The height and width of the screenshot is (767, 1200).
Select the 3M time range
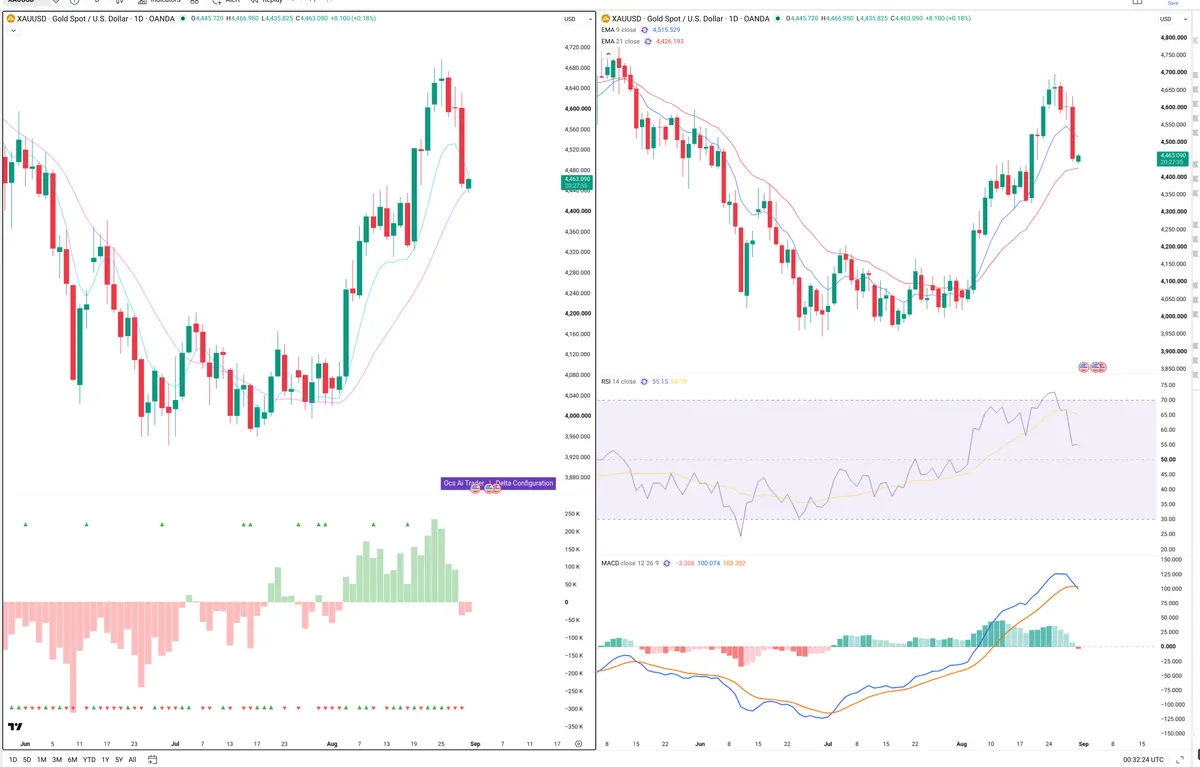57,760
